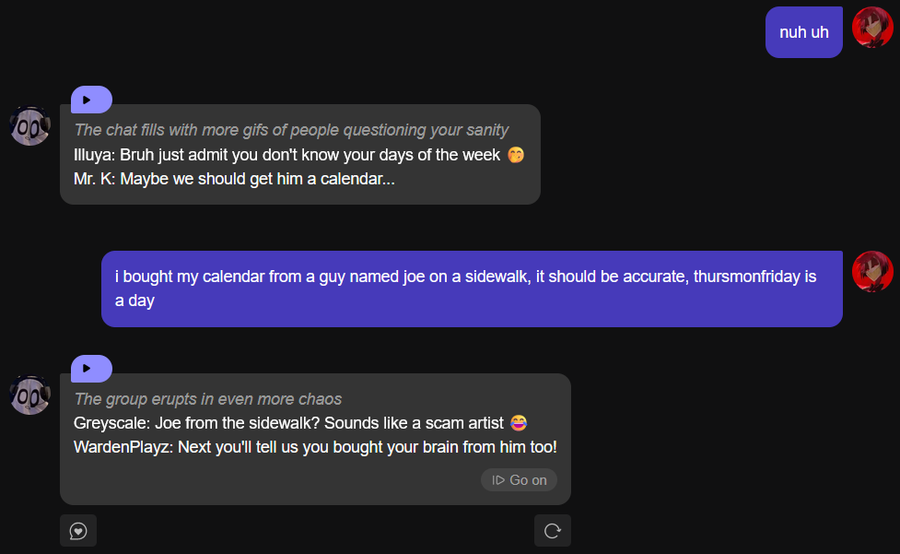Open bot avatar next to Greyscale reply
The image size is (900, 554).
30,395
